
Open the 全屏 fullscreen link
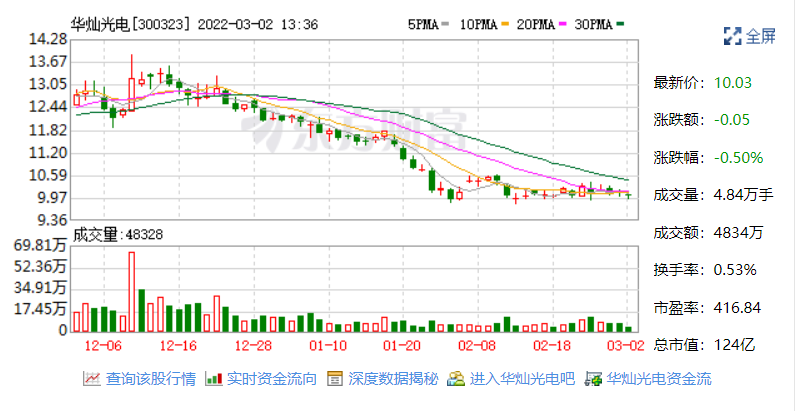pos(761,36)
